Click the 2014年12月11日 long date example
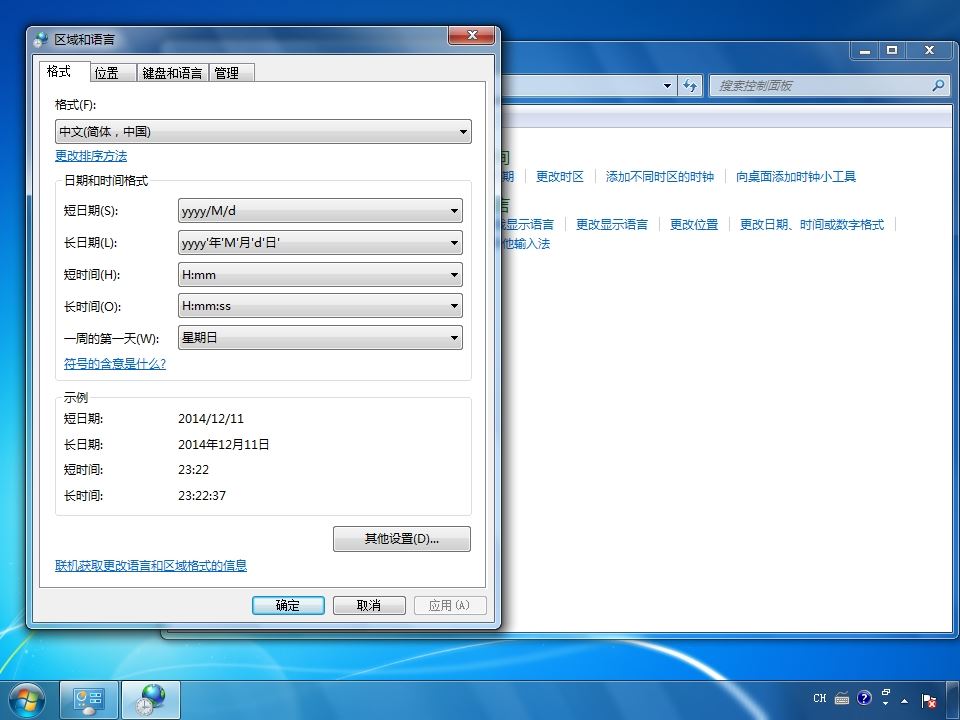The width and height of the screenshot is (960, 720). point(223,444)
